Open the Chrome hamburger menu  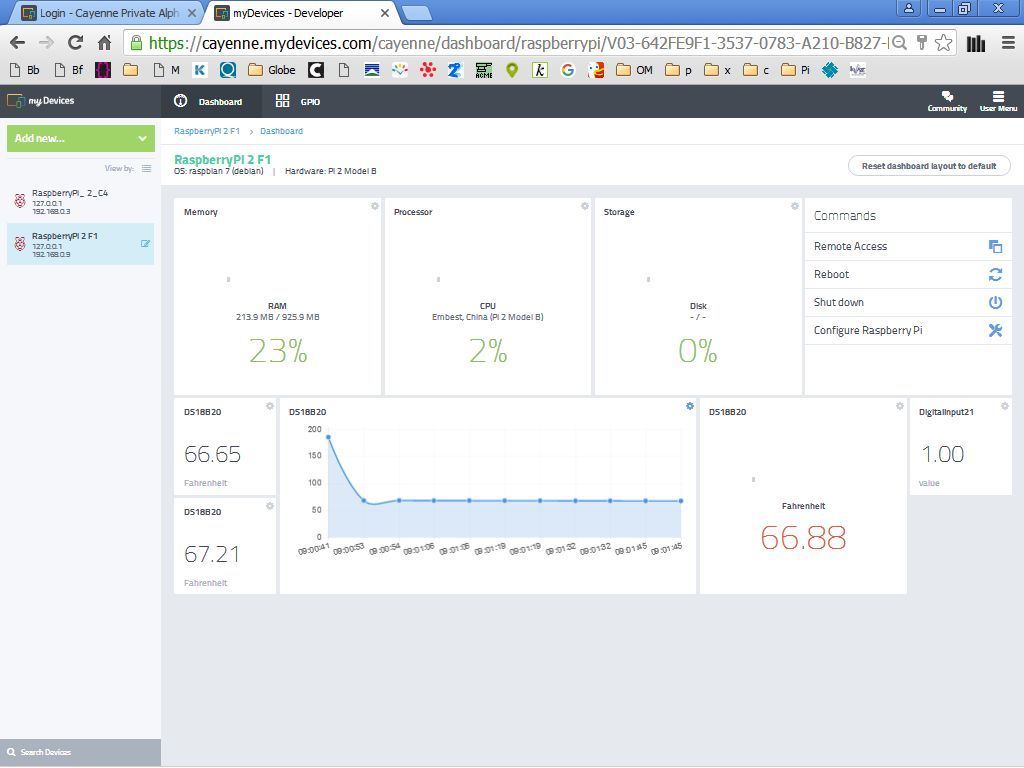(1008, 43)
